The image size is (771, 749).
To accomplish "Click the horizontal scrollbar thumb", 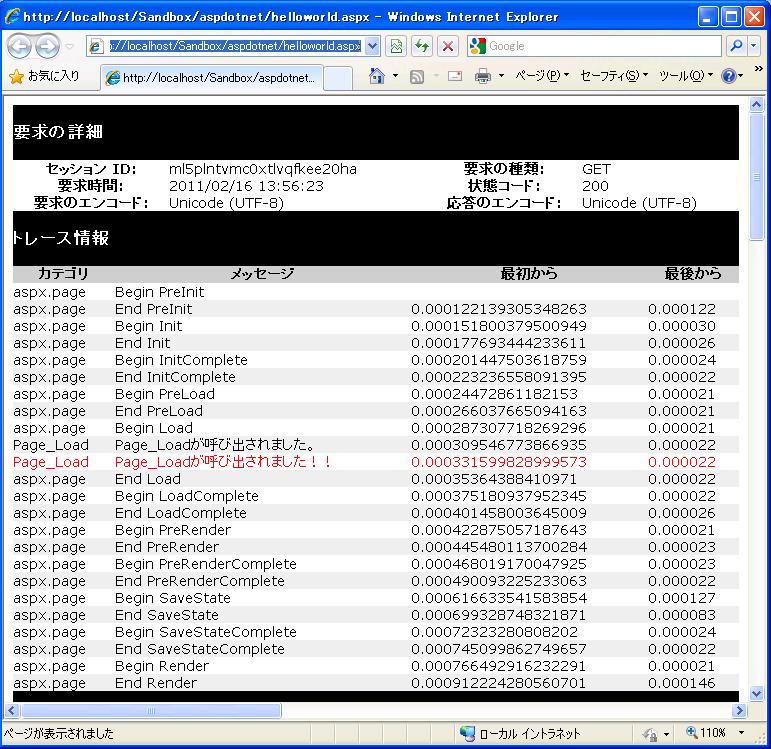I will tap(151, 710).
